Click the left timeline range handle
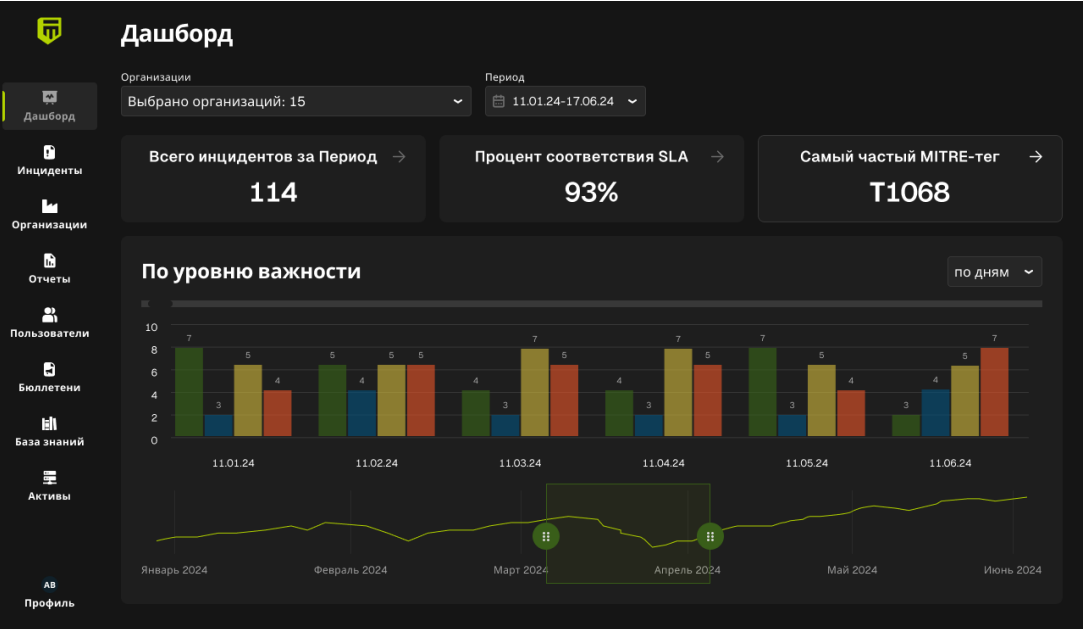The width and height of the screenshot is (1084, 629). [546, 536]
